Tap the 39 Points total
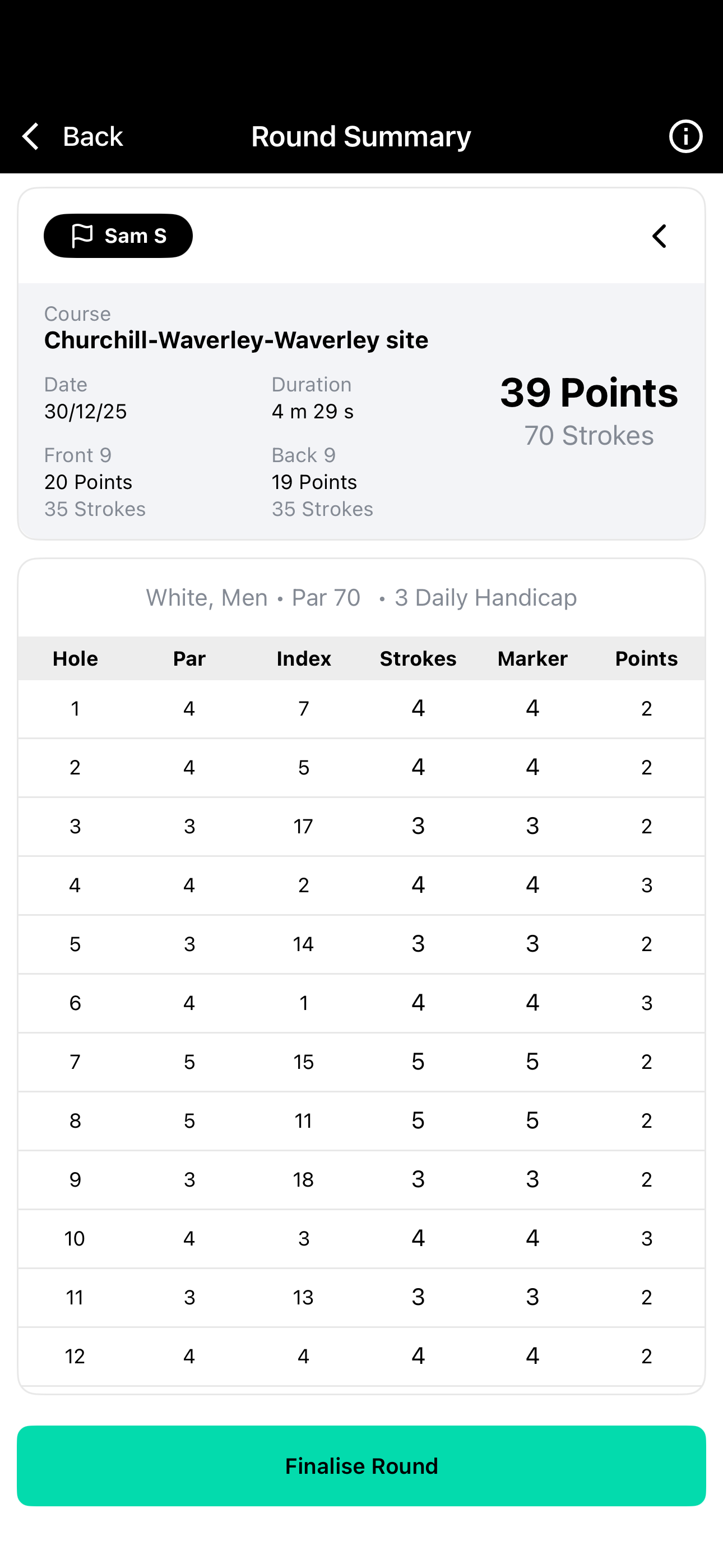The image size is (723, 1568). click(x=588, y=392)
